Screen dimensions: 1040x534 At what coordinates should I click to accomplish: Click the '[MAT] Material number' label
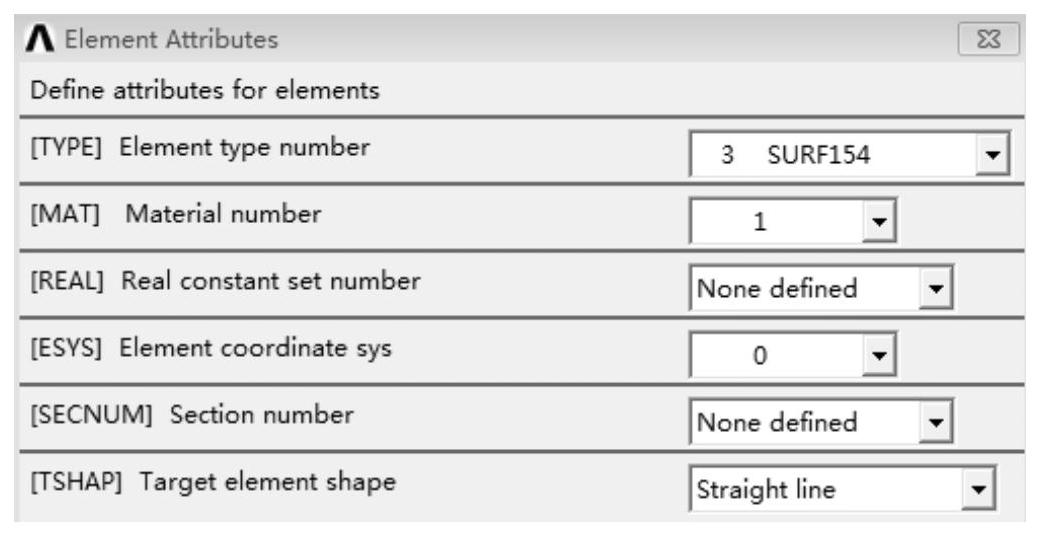(x=171, y=214)
